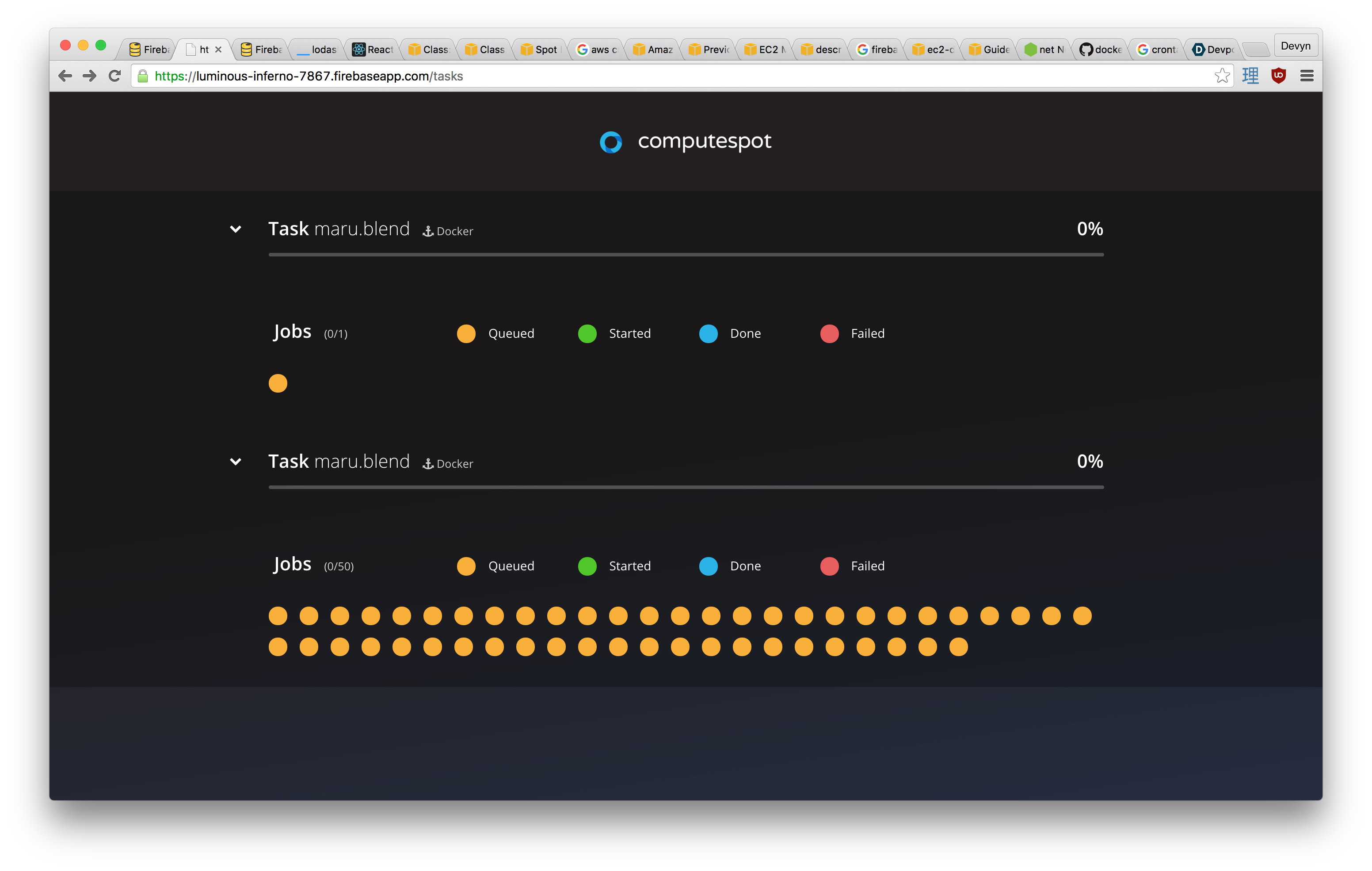1372x871 pixels.
Task: Click the forward navigation arrow
Action: [x=89, y=76]
